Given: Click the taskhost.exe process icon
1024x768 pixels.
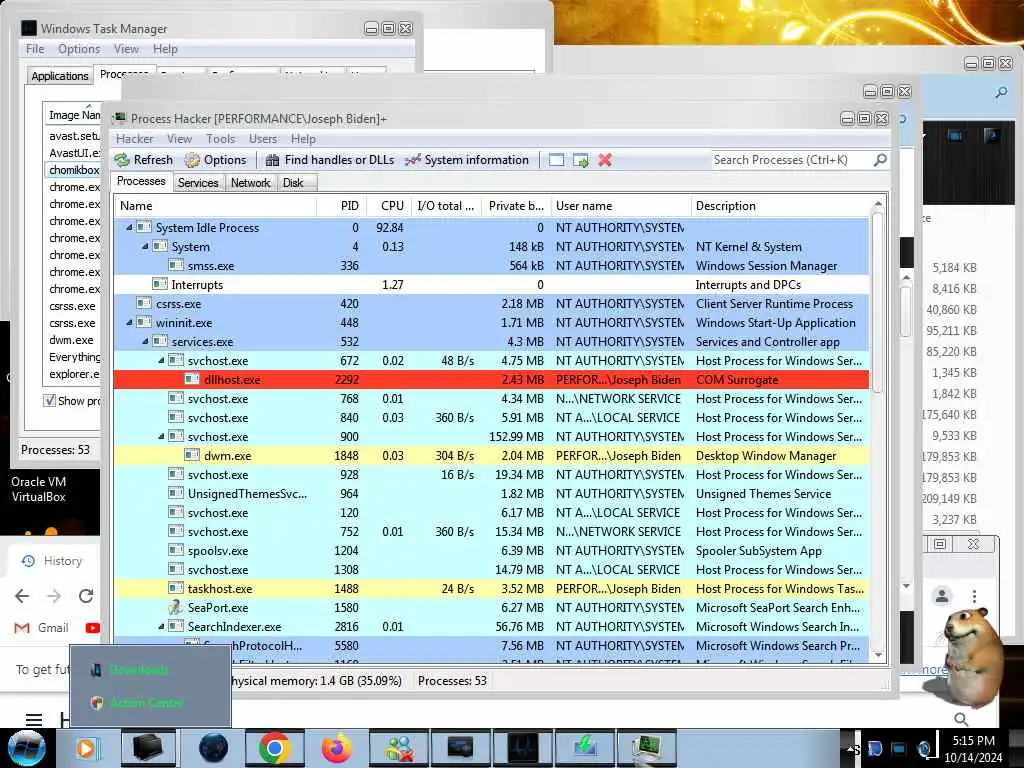Looking at the screenshot, I should [176, 588].
